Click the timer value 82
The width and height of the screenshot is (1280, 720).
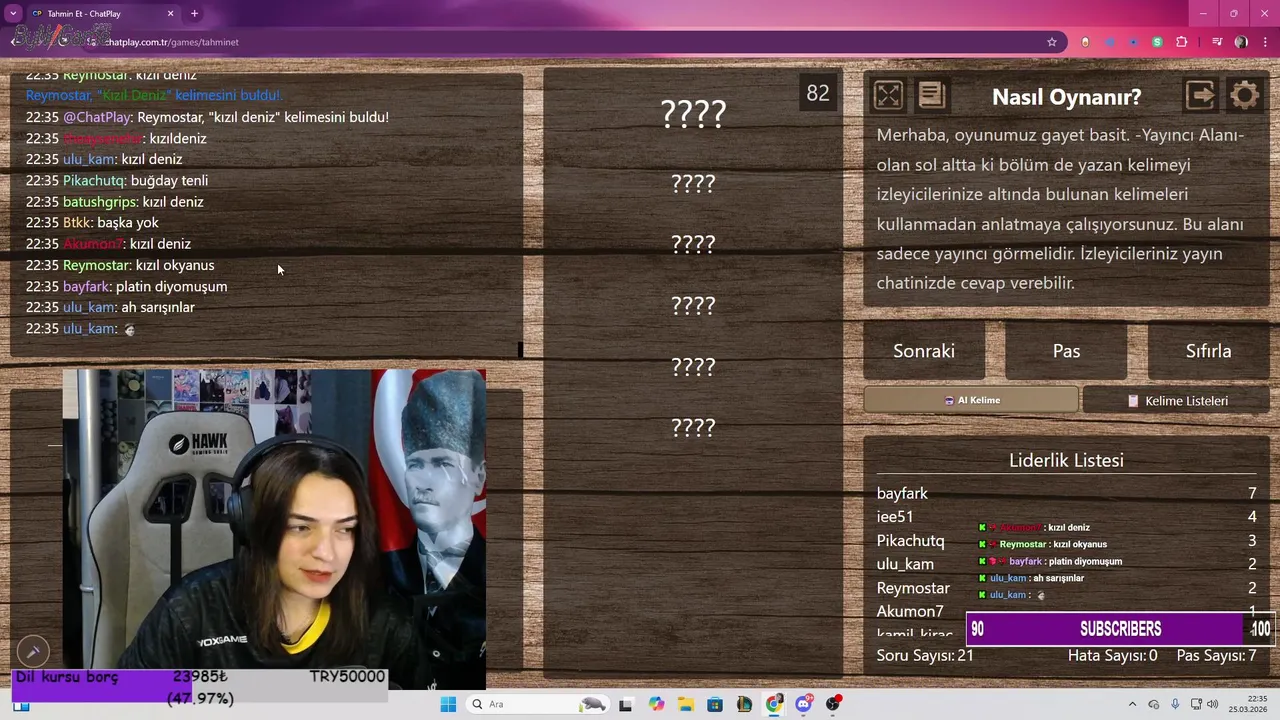(818, 93)
